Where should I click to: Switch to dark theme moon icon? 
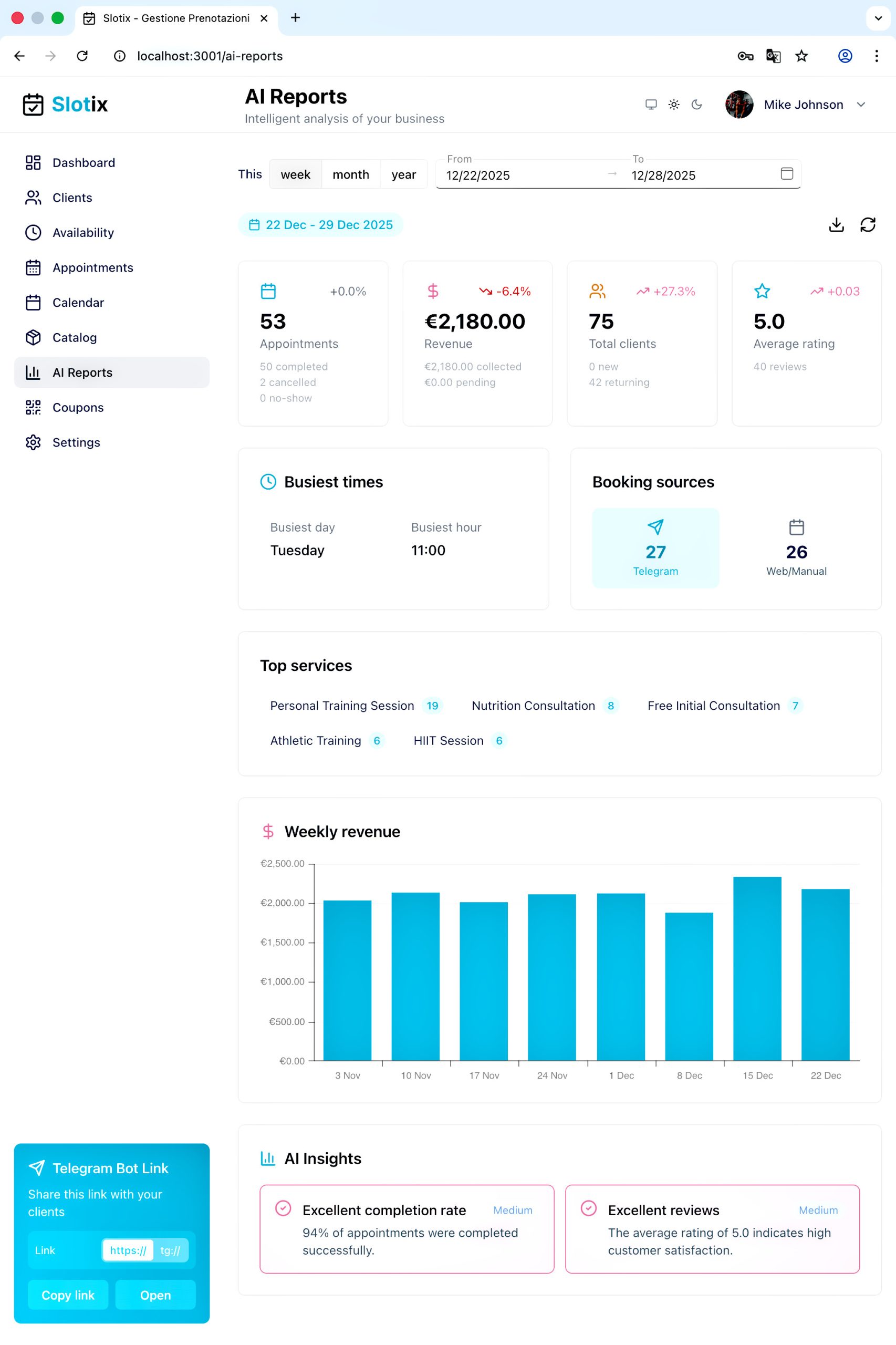[x=696, y=105]
